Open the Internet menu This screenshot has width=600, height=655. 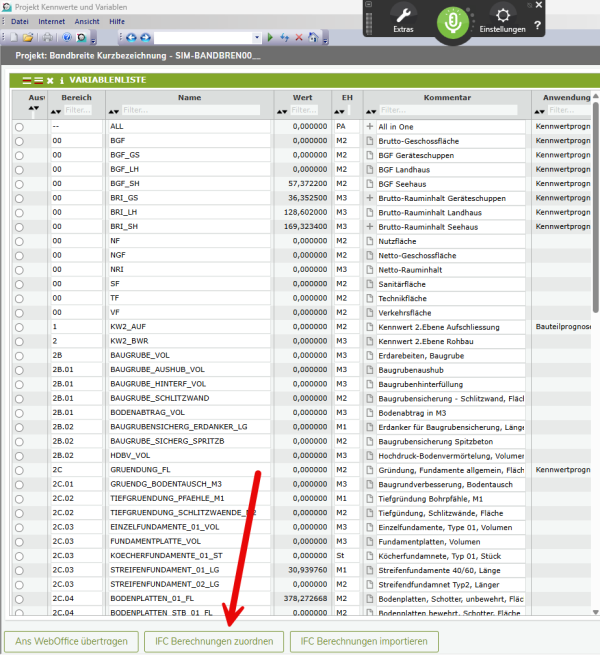coord(52,21)
